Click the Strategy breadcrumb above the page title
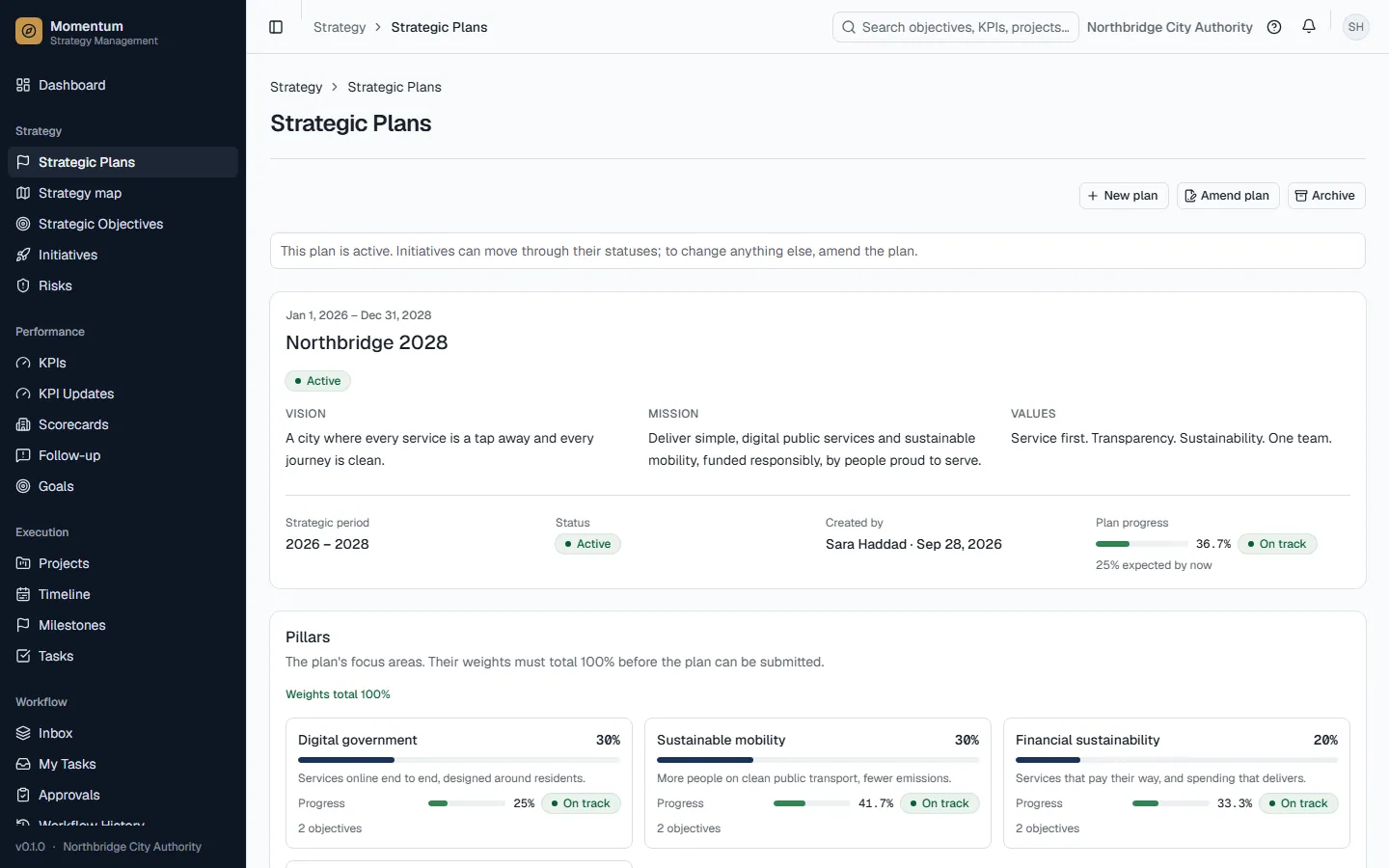 pos(296,87)
